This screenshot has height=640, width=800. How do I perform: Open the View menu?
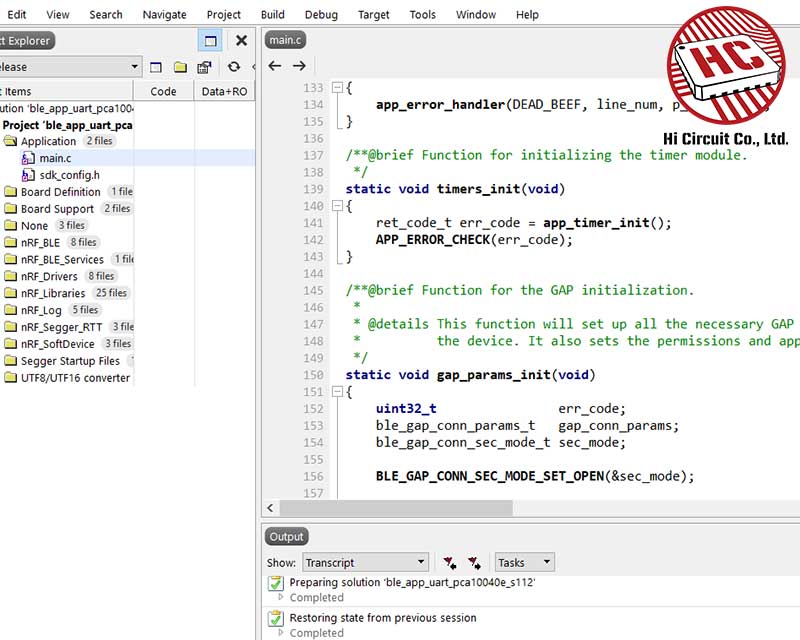coord(58,14)
